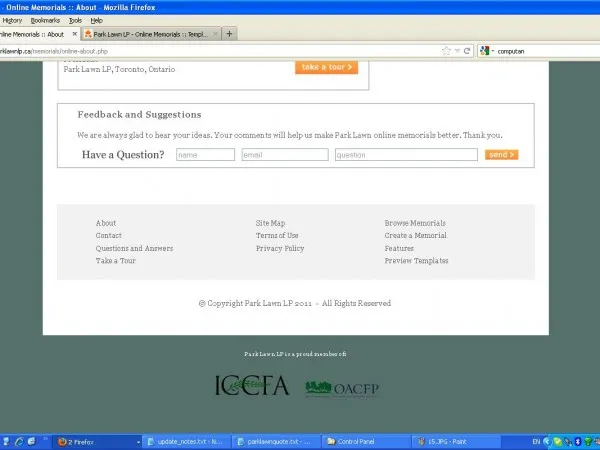
Task: Click the Google search engine icon
Action: (484, 50)
